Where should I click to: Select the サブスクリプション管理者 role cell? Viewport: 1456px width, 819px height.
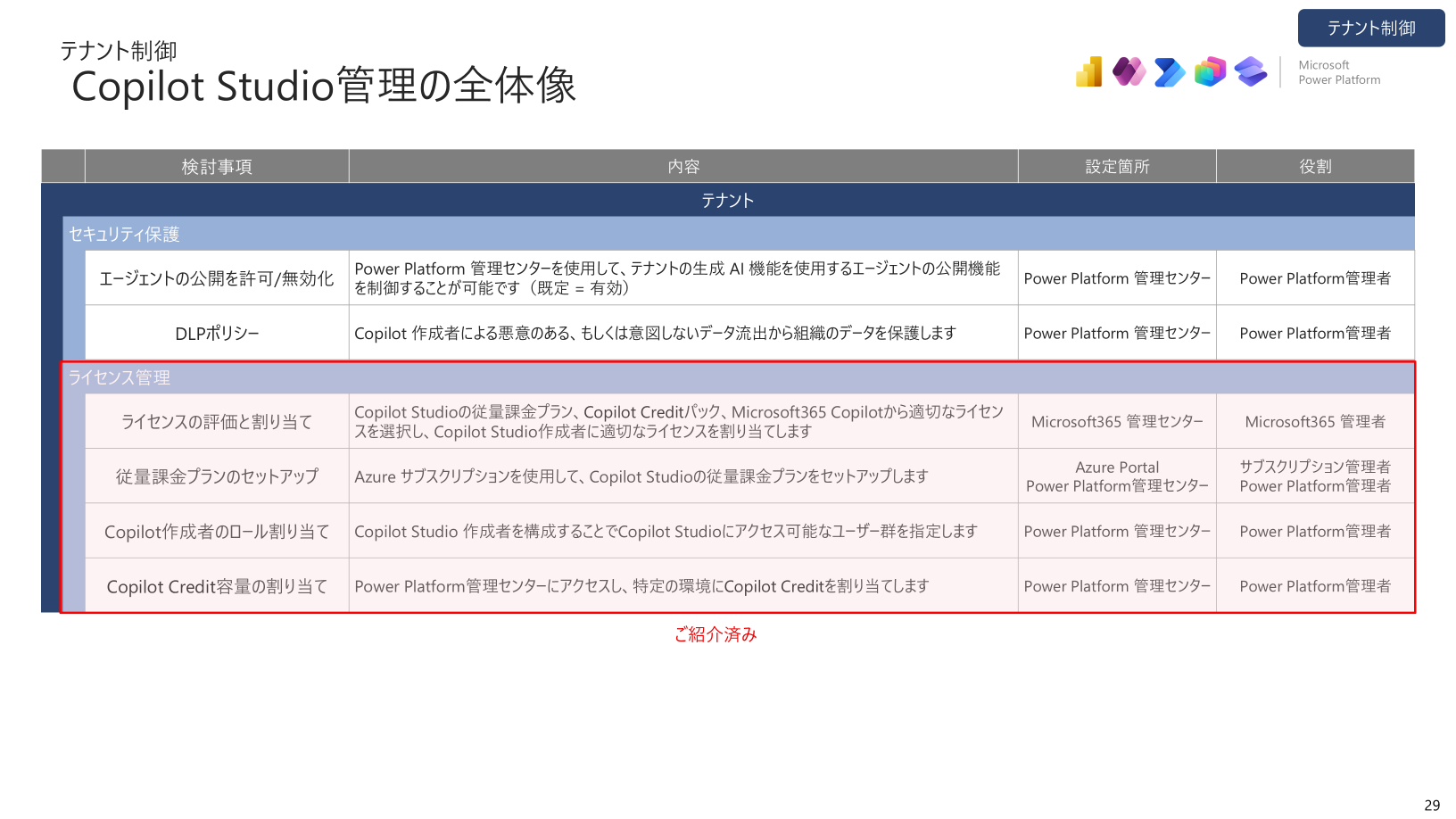point(1315,476)
